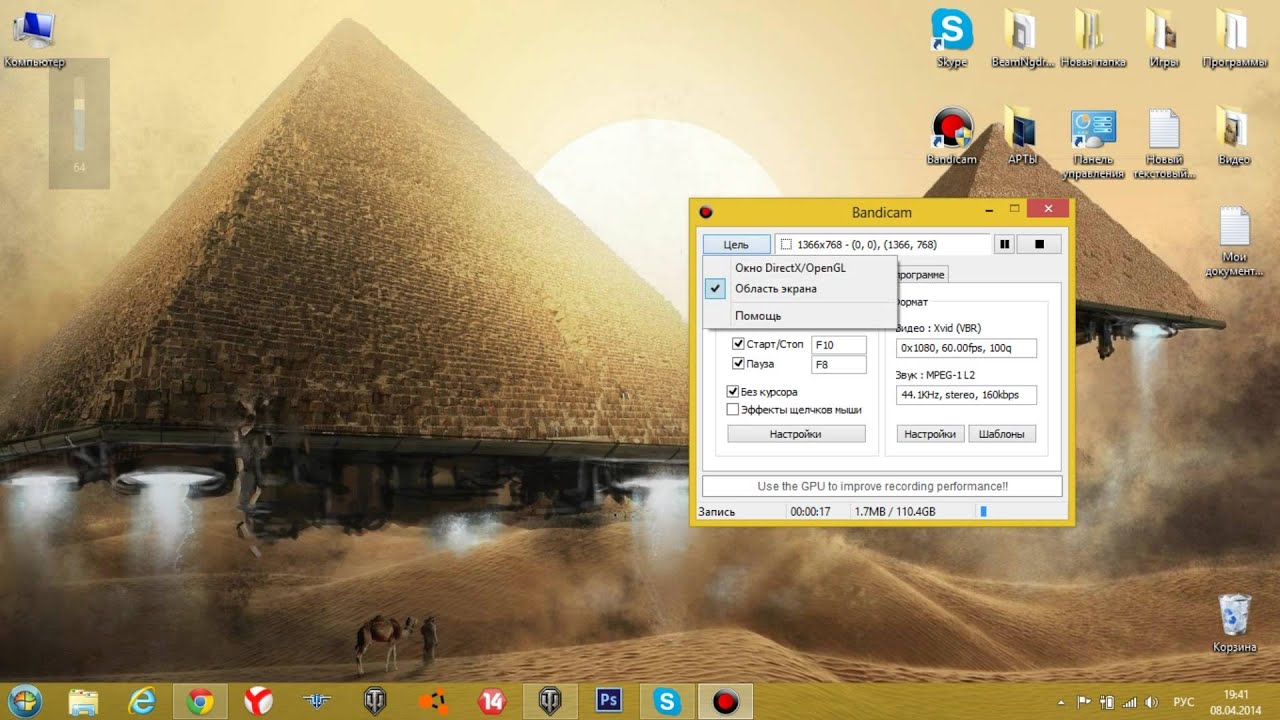Click the 00:00:17 recording timer
The width and height of the screenshot is (1280, 720).
click(811, 512)
